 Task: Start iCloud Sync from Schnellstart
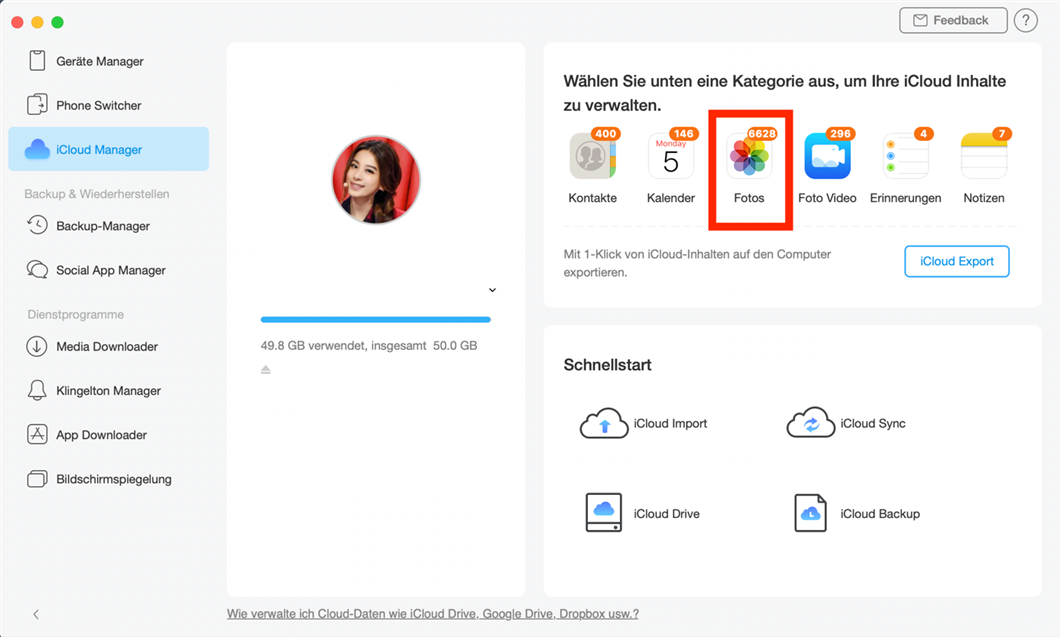coord(846,423)
